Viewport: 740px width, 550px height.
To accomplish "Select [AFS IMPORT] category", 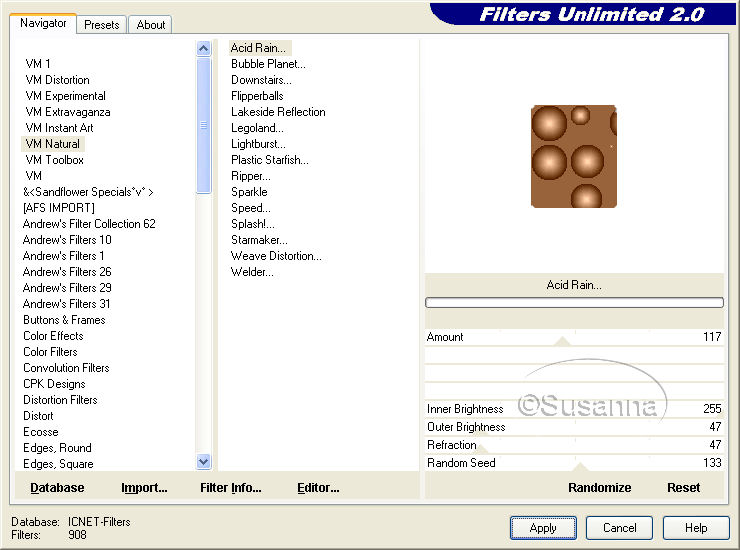I will [59, 208].
